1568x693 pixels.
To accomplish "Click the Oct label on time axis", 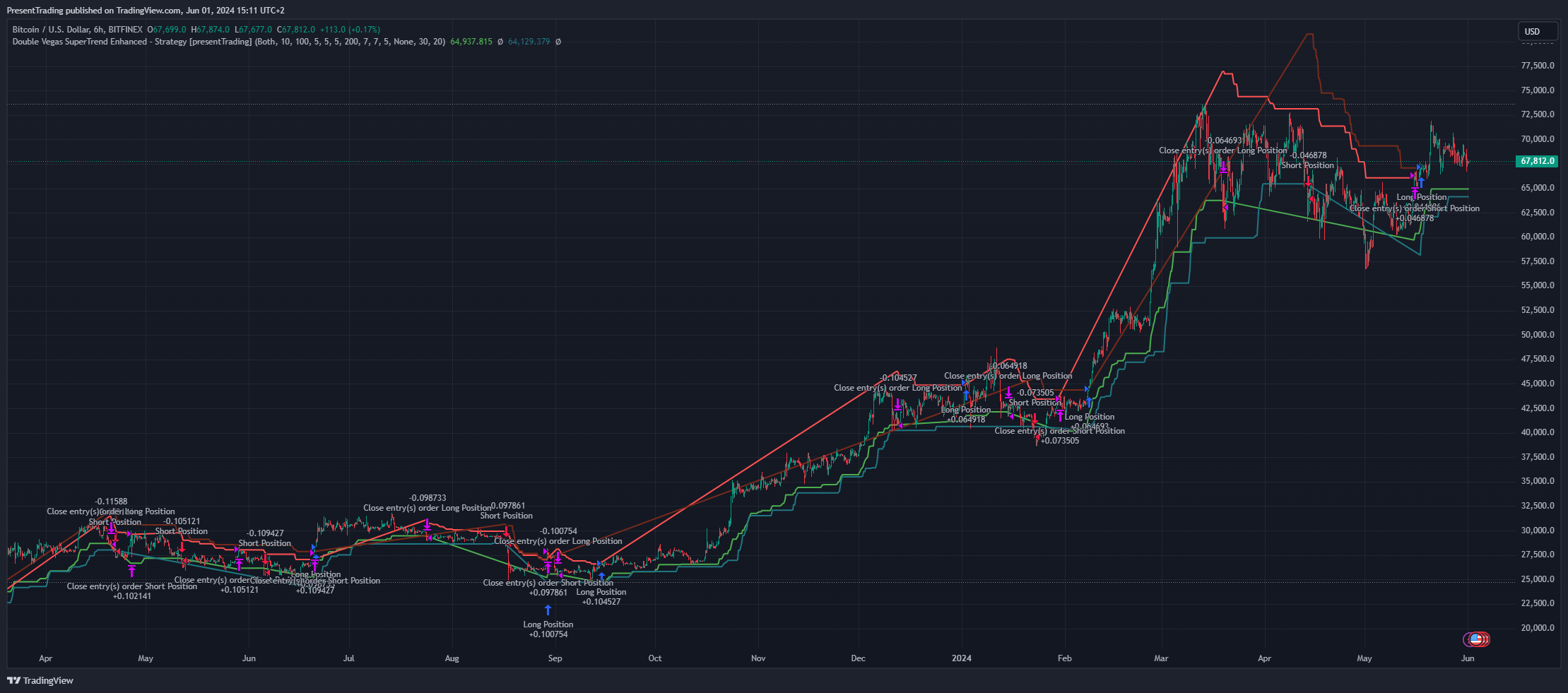I will (x=655, y=658).
